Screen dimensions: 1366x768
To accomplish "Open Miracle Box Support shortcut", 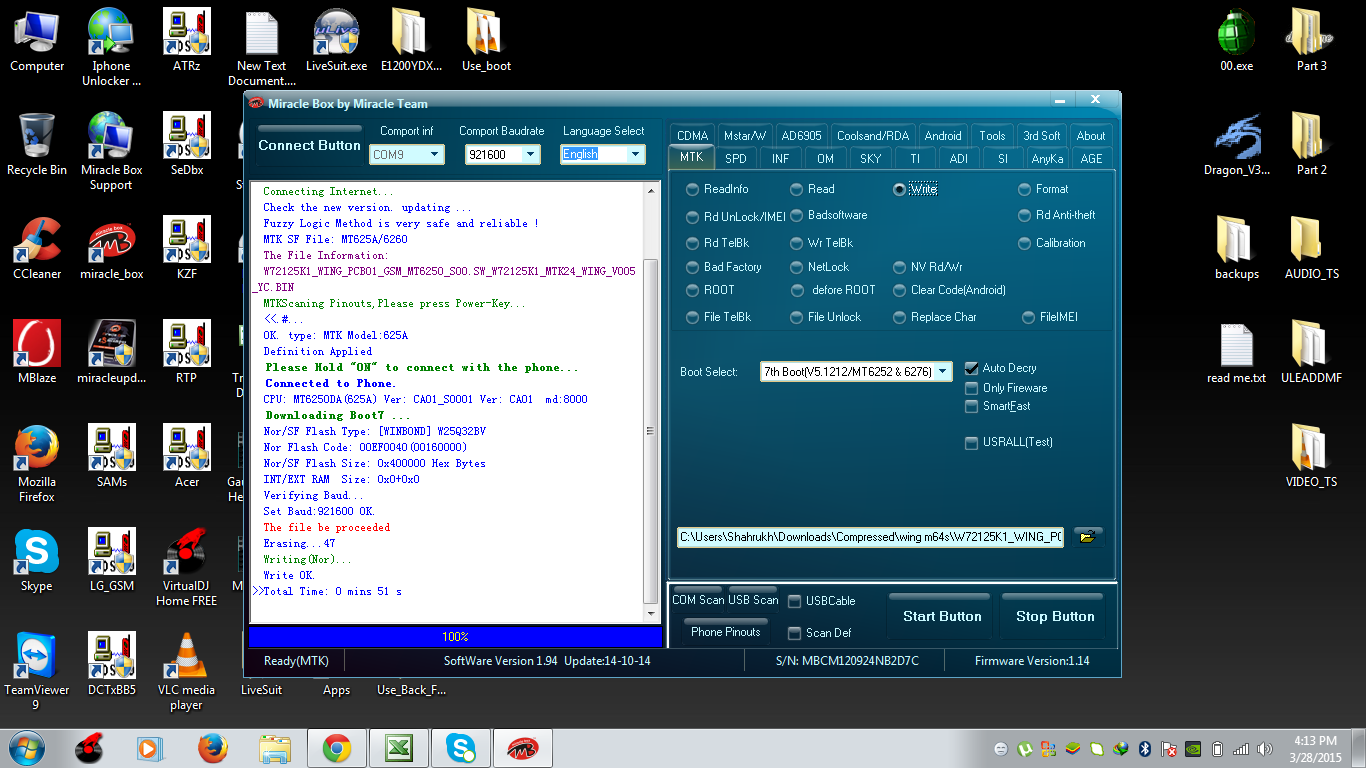I will point(111,151).
